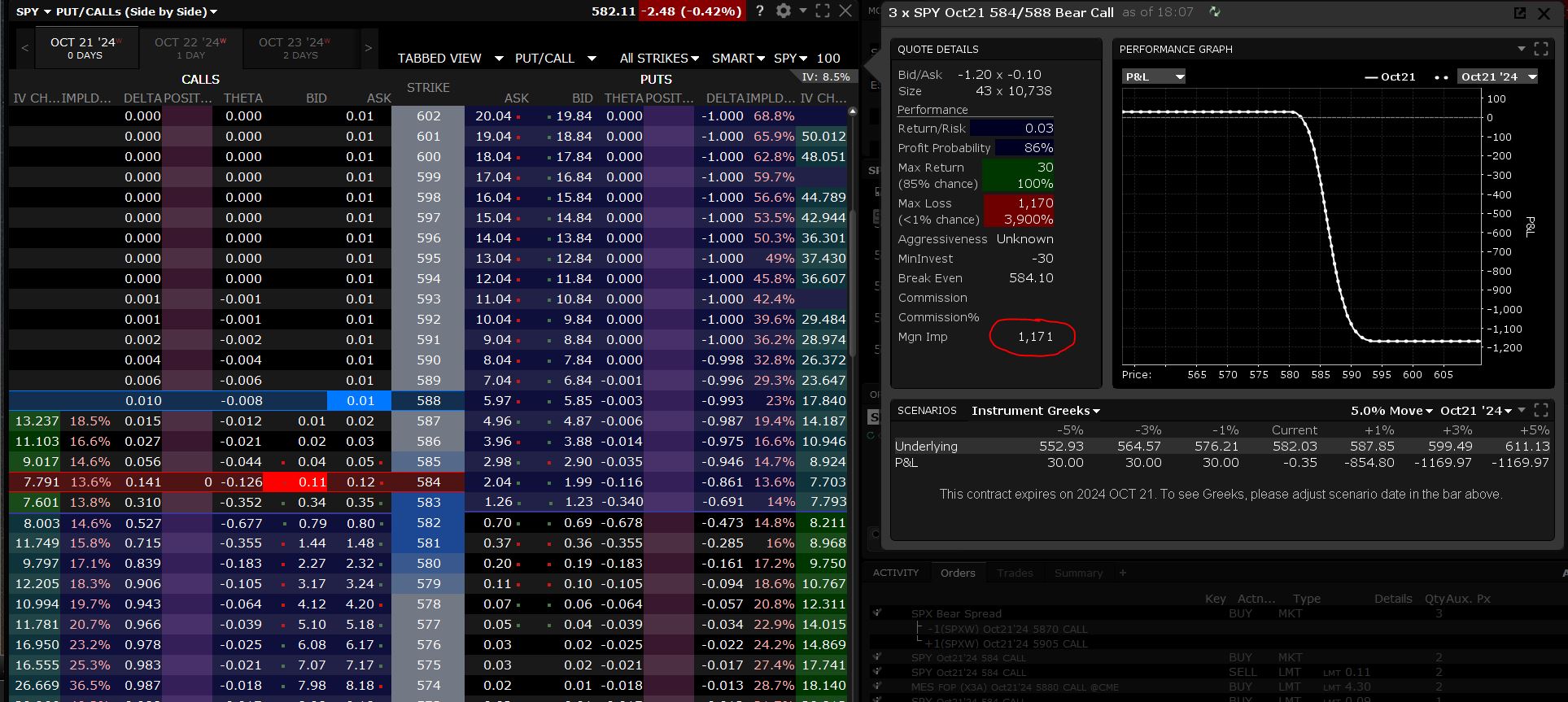Pop out the Bear Call window

point(1519,13)
